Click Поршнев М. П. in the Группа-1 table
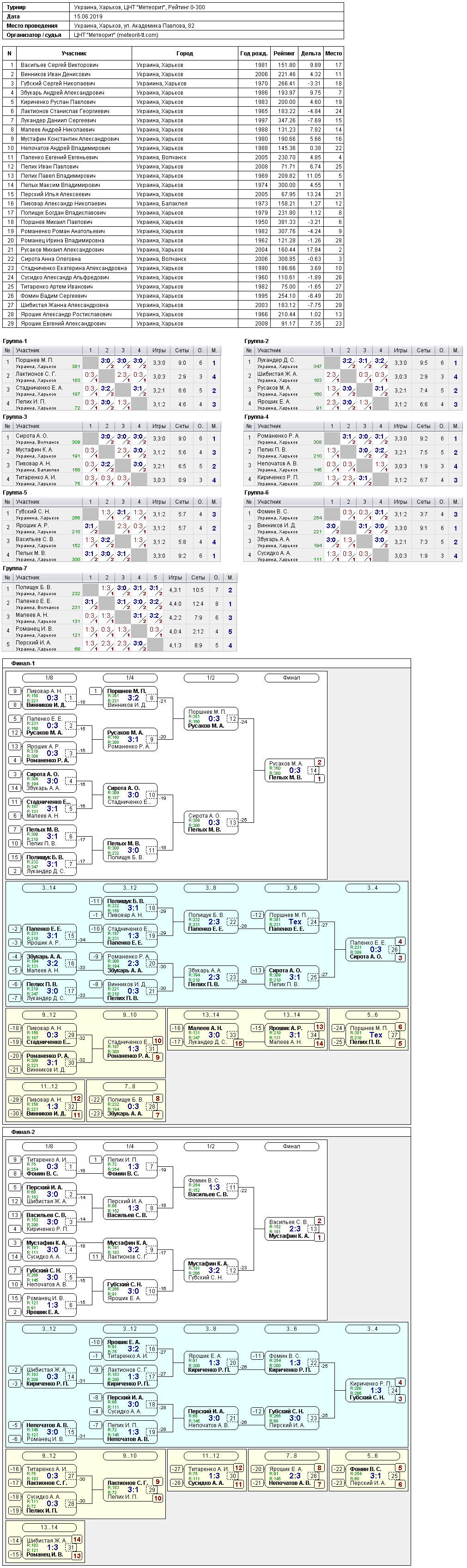467x1568 pixels. 34,360
